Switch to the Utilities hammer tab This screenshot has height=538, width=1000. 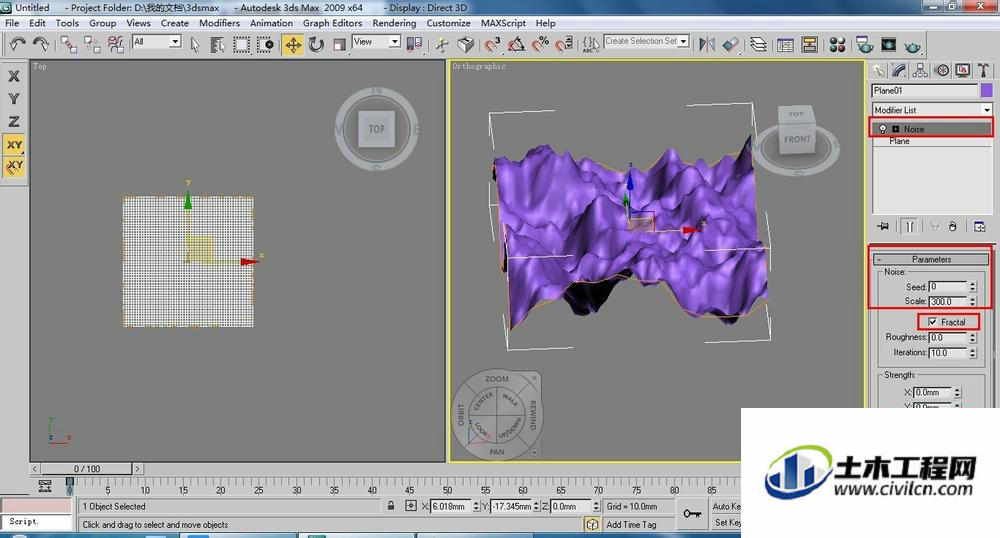pyautogui.click(x=983, y=69)
